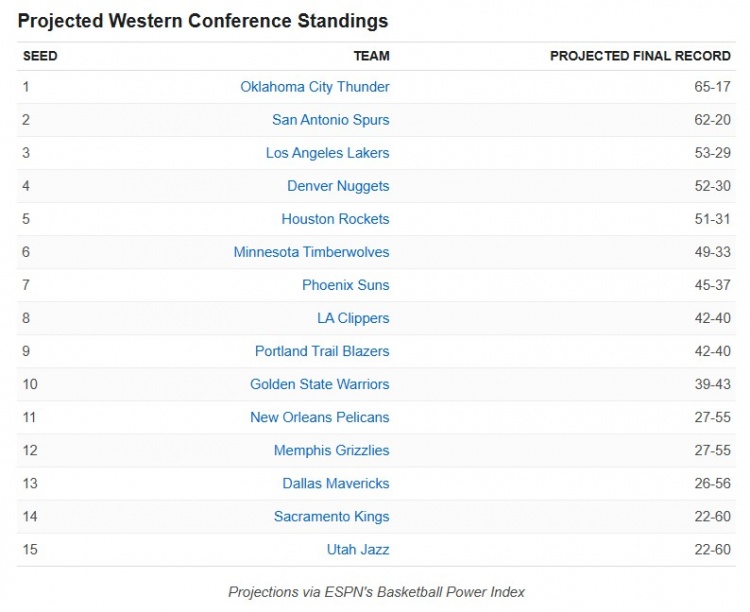Visit the Portland Trail Blazers link

point(322,351)
